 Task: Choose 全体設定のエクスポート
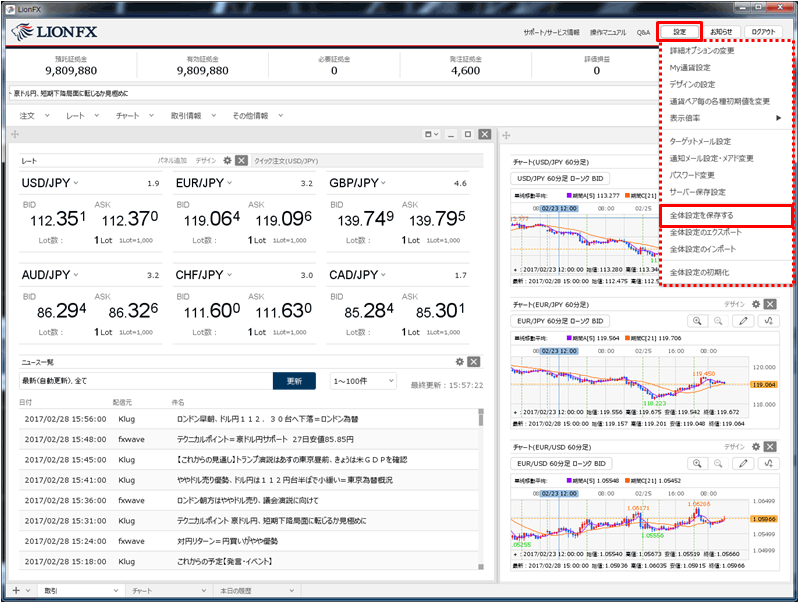pos(705,232)
